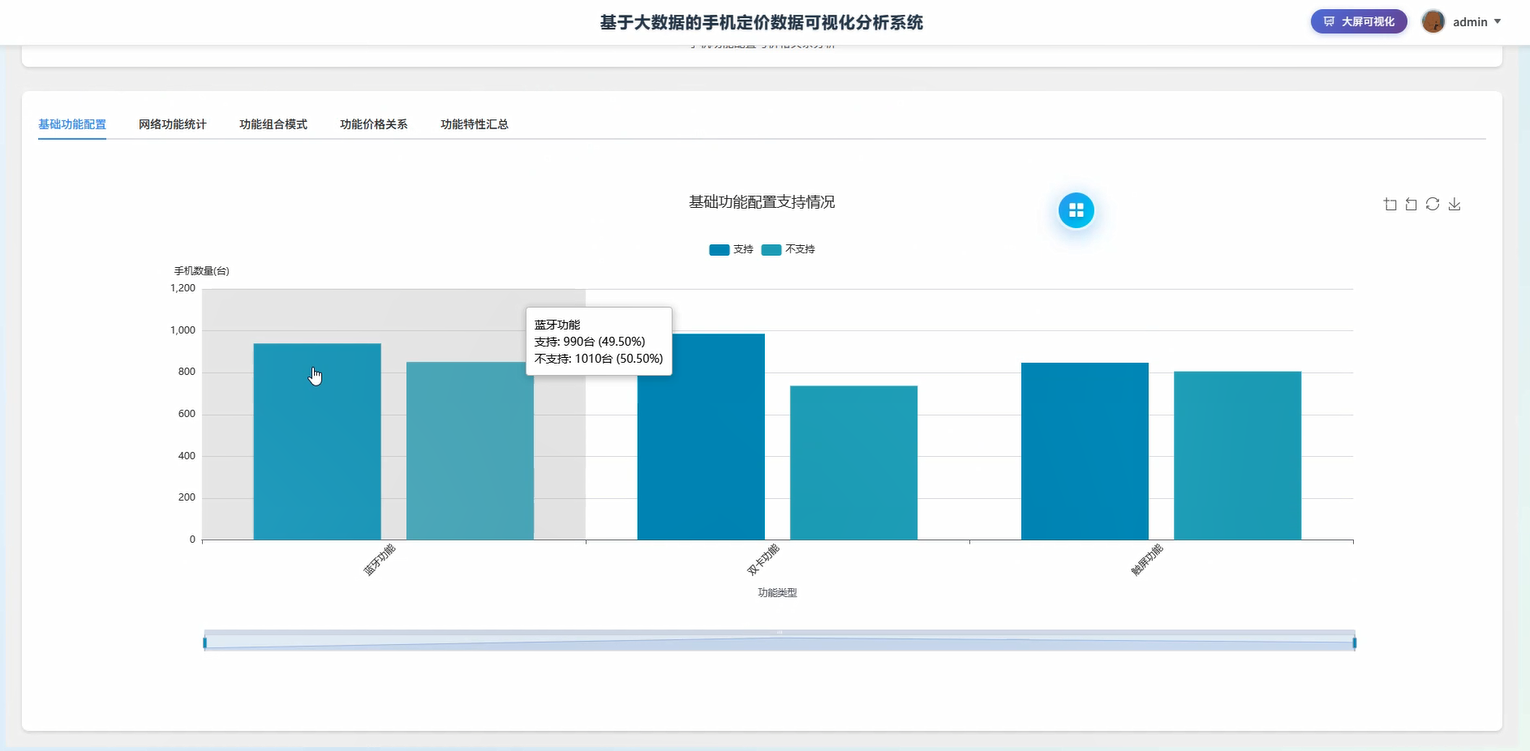
Task: Click tooltip line 不支持: 1010台 (50.50%)
Action: point(599,358)
